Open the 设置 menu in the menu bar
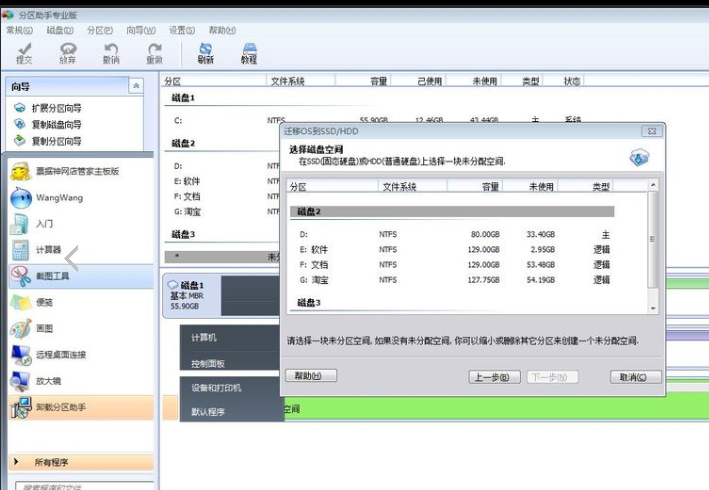The height and width of the screenshot is (490, 709). pyautogui.click(x=182, y=30)
